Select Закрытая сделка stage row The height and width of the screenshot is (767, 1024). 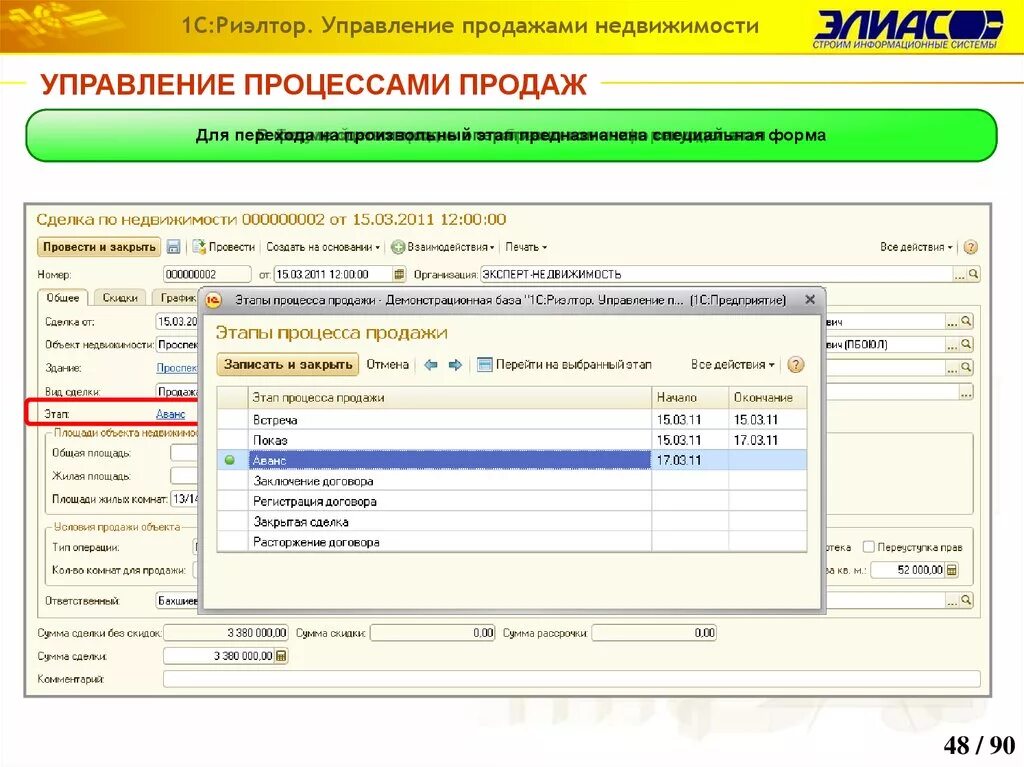tap(512, 521)
